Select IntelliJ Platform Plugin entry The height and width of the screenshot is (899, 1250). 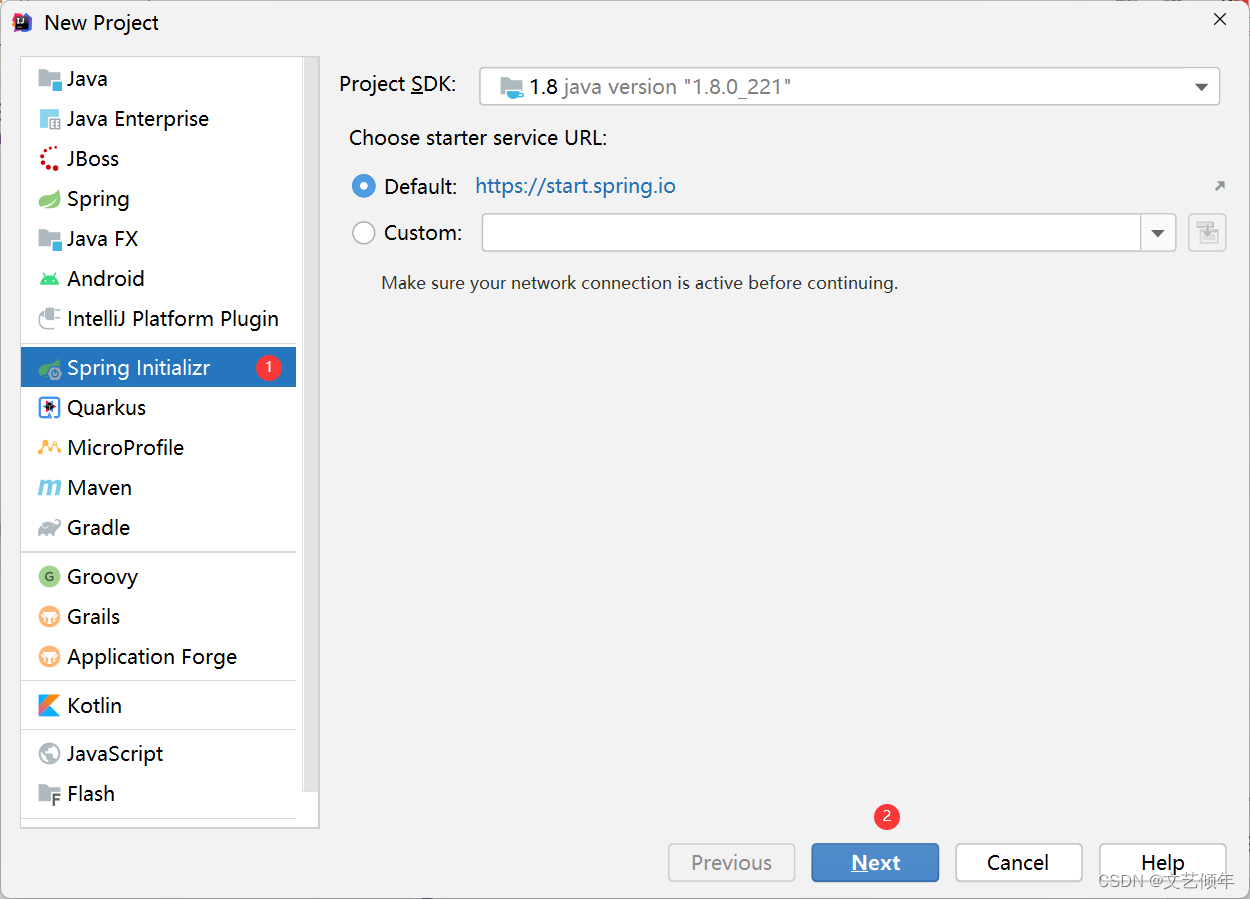click(158, 319)
